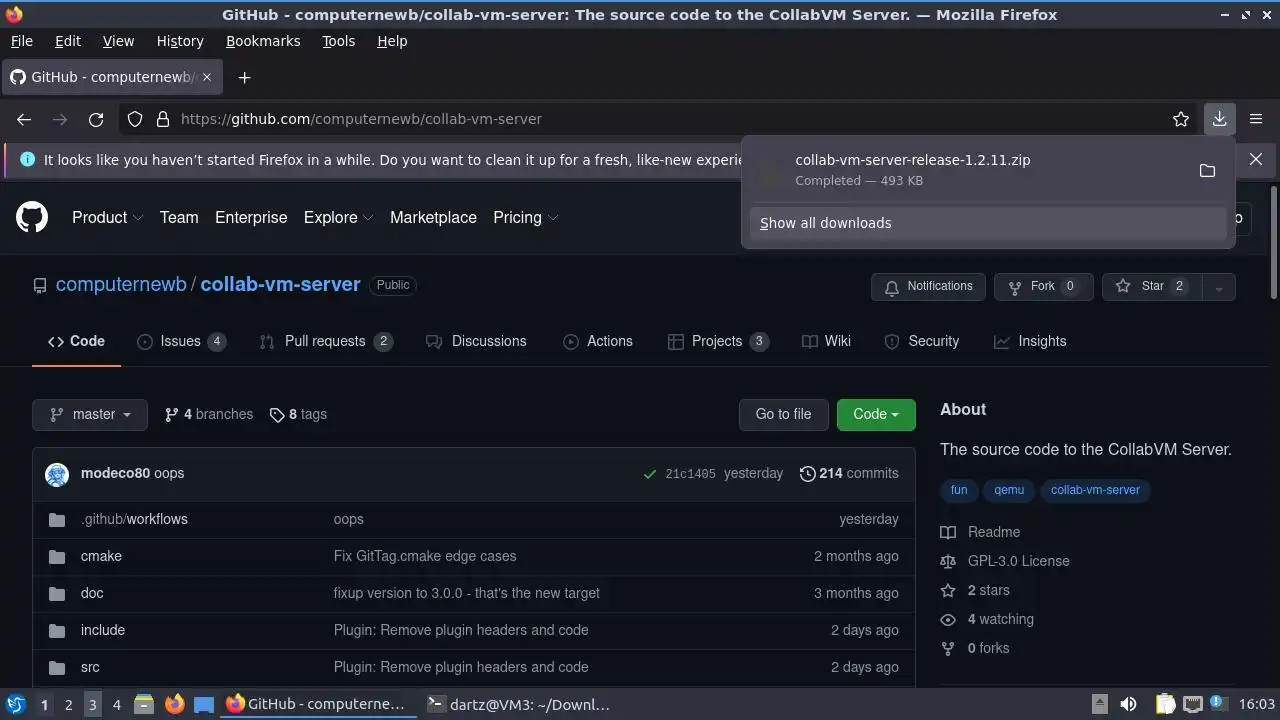Screen dimensions: 1280x720
Task: Click modeco80's avatar image
Action: coord(57,474)
